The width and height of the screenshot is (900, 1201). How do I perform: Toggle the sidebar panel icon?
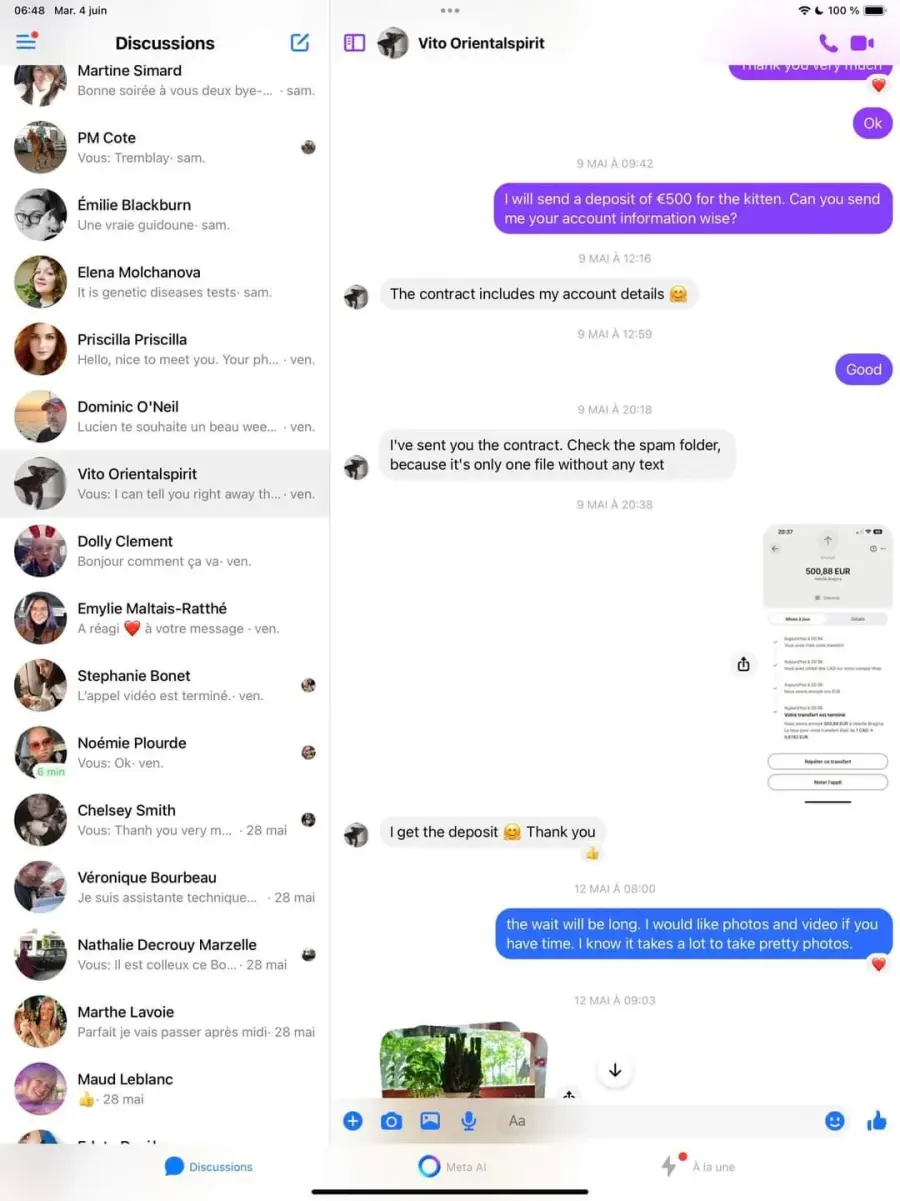(354, 43)
